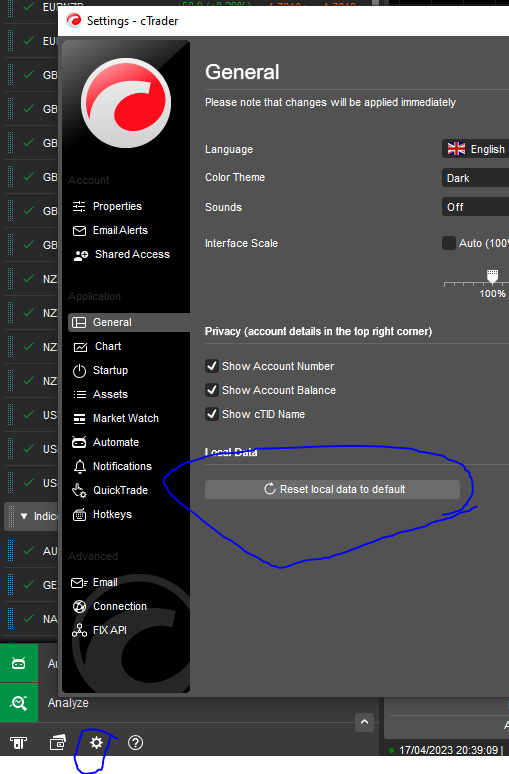Toggle Show Account Balance checkbox
509x774 pixels.
(x=211, y=390)
